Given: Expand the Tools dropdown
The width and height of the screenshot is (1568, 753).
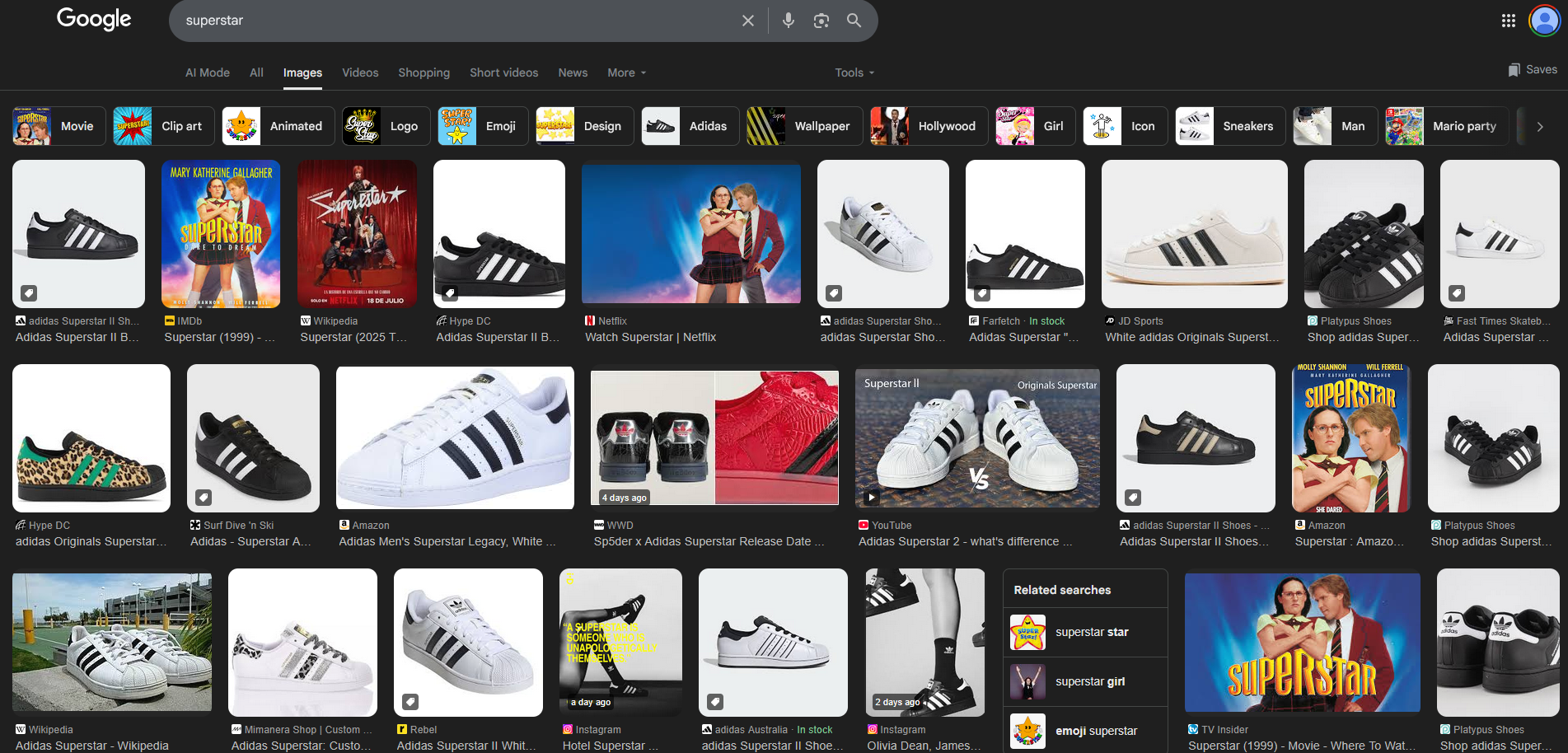Looking at the screenshot, I should coord(854,72).
